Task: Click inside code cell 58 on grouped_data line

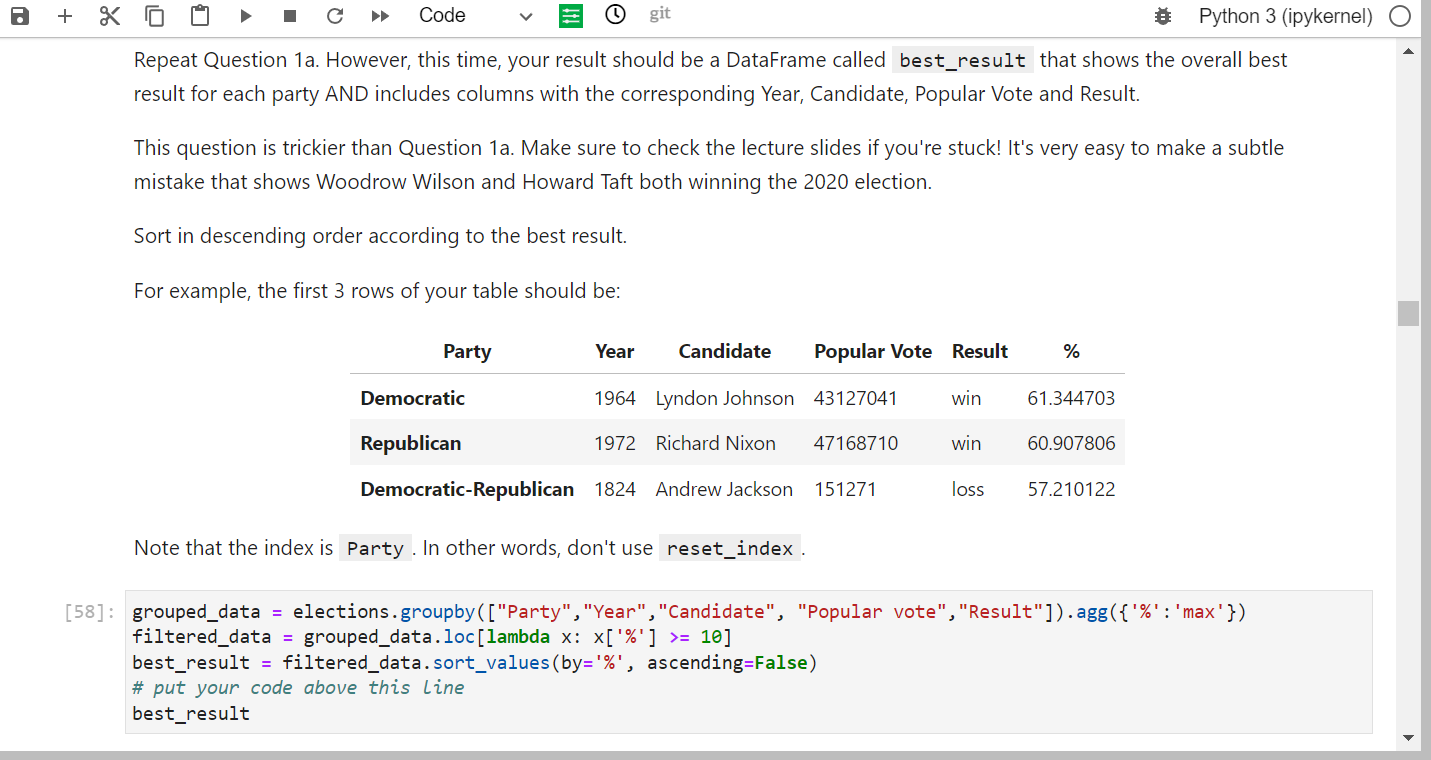Action: 689,611
